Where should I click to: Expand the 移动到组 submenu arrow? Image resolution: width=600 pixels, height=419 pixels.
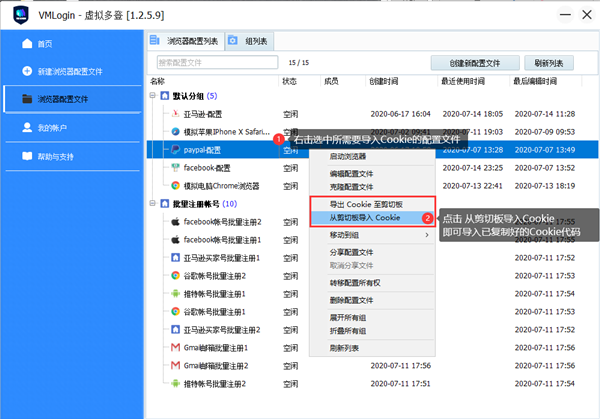[427, 235]
